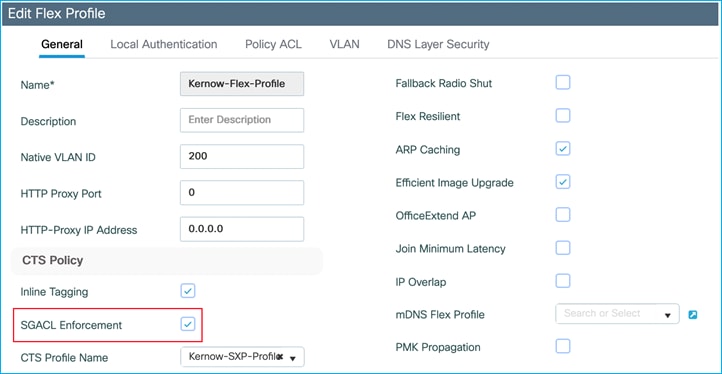This screenshot has height=374, width=722.
Task: Click HTTP-Proxy IP Address field
Action: click(x=242, y=229)
